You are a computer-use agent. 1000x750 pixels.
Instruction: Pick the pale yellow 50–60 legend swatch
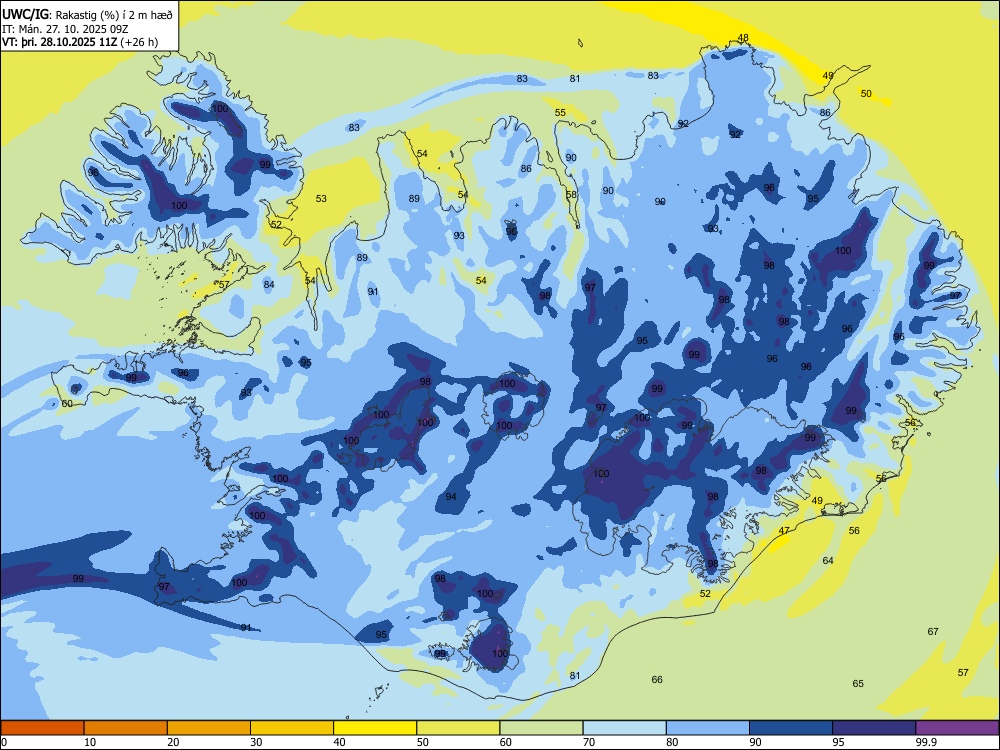pyautogui.click(x=458, y=728)
